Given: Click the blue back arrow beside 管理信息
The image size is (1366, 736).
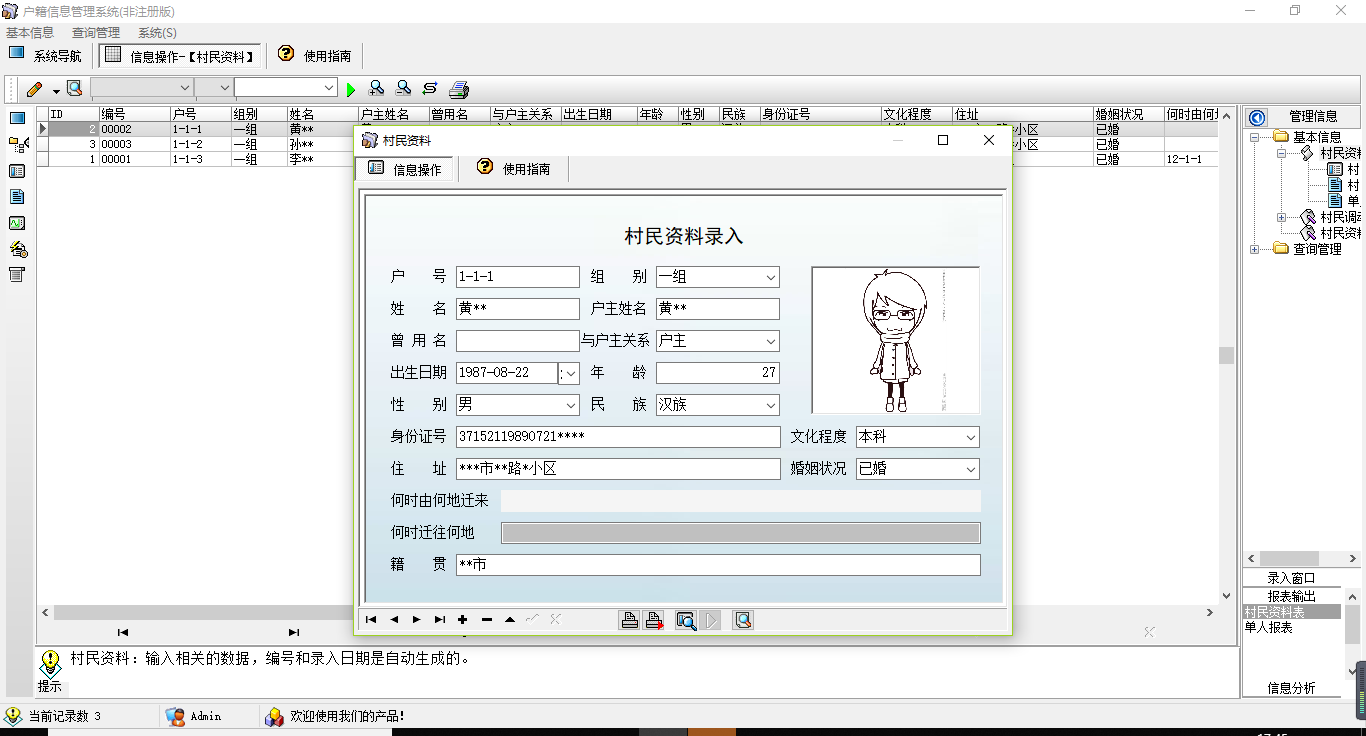Looking at the screenshot, I should tap(1258, 117).
